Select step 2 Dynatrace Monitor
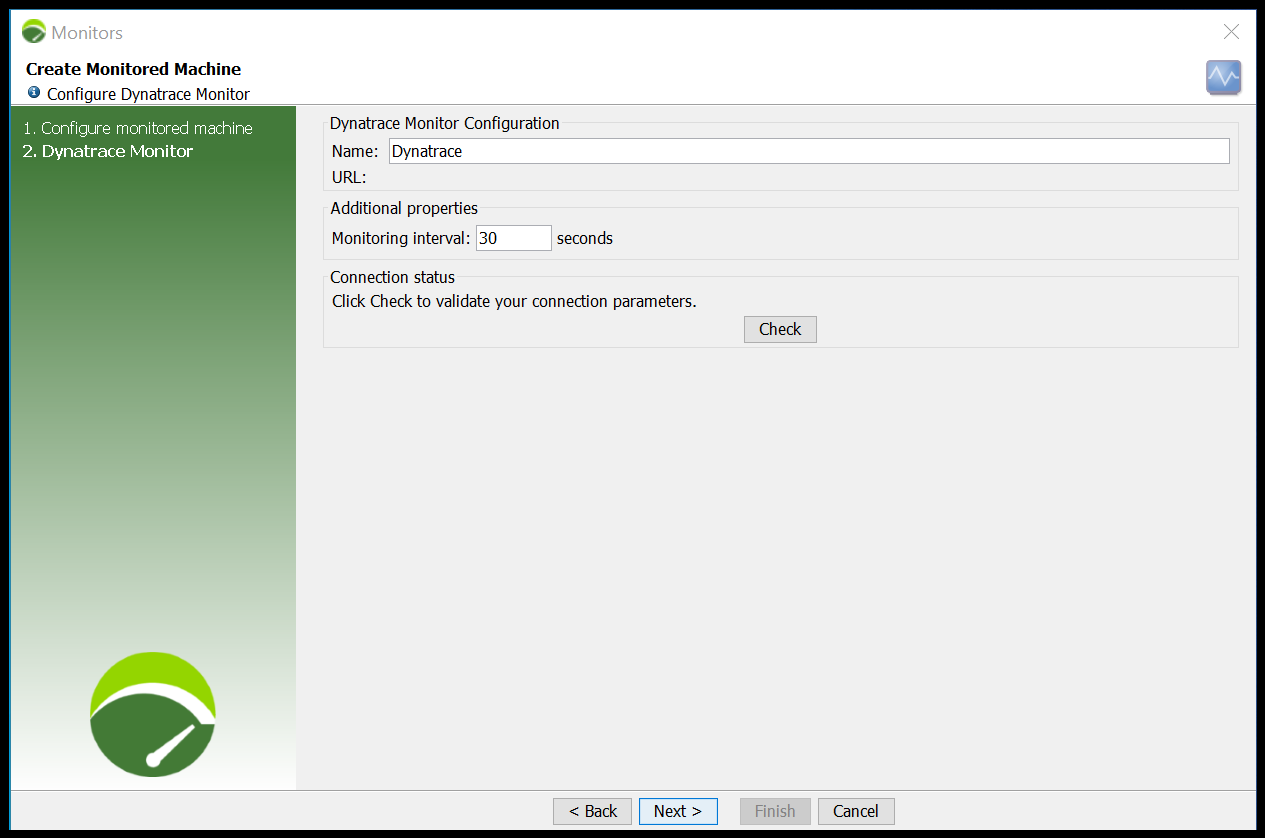Viewport: 1265px width, 838px height. 108,151
